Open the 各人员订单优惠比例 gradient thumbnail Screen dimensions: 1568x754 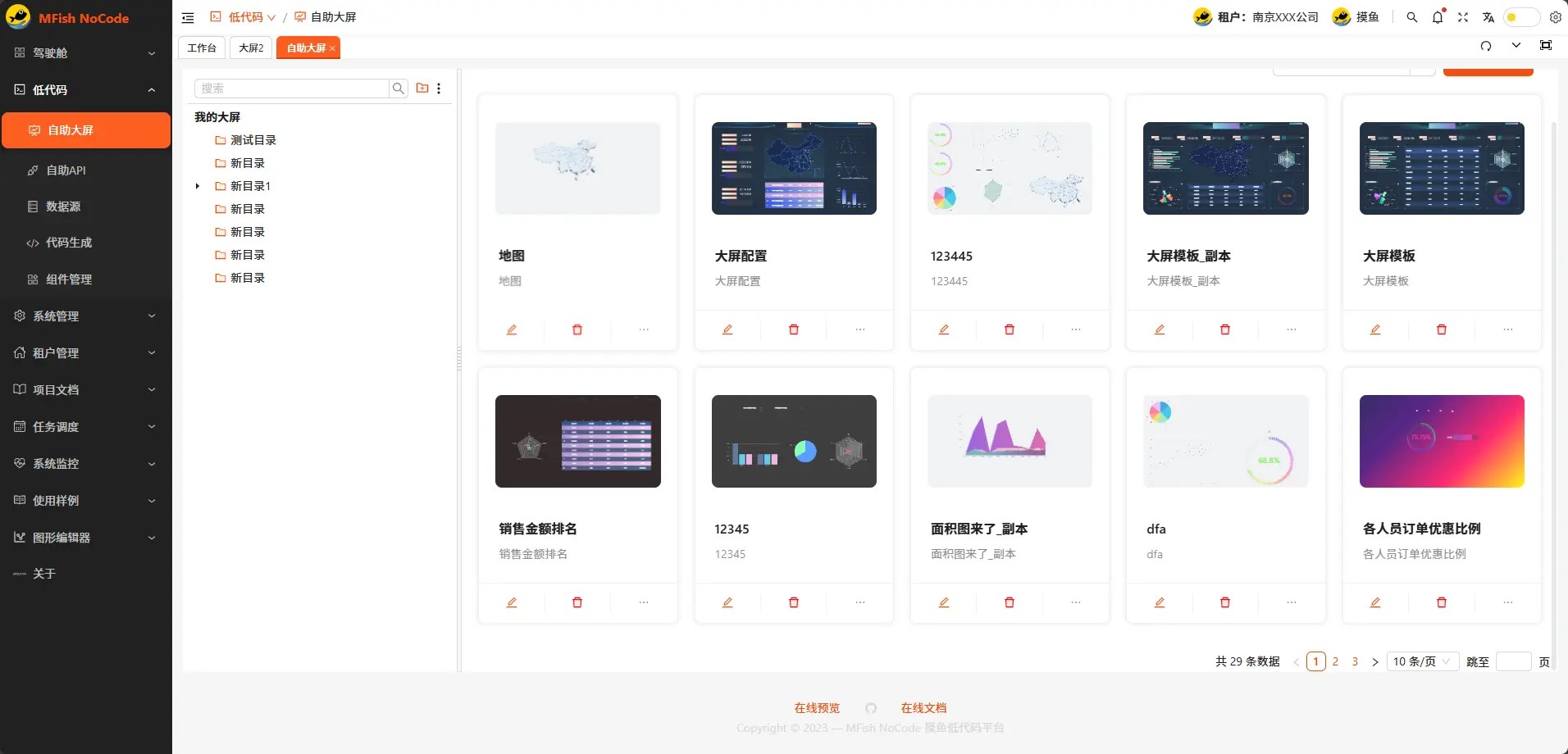point(1441,441)
